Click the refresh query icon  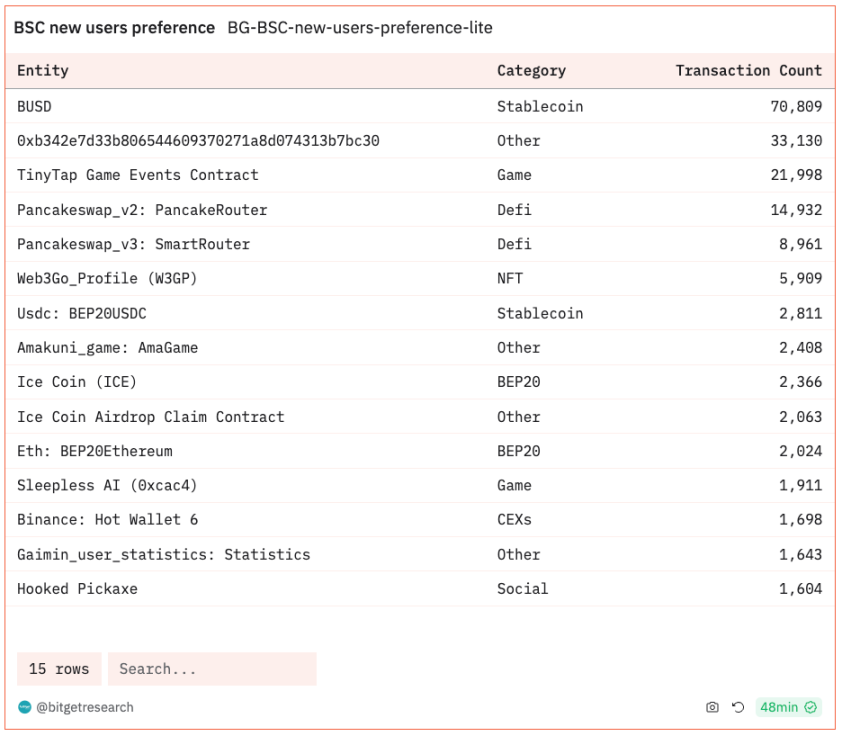click(x=738, y=707)
